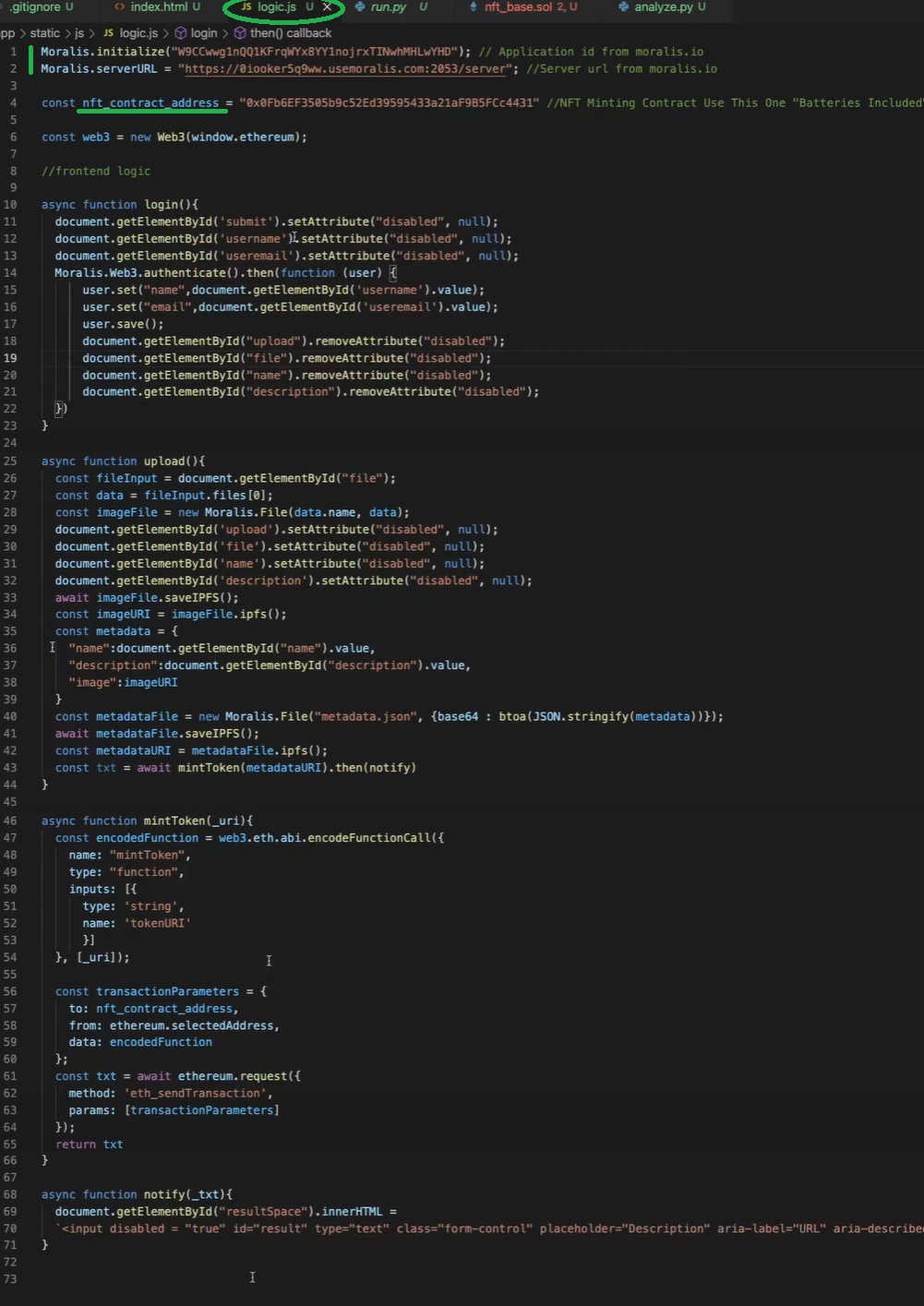Image resolution: width=924 pixels, height=1306 pixels.
Task: Open the run.py tab
Action: pos(389,7)
